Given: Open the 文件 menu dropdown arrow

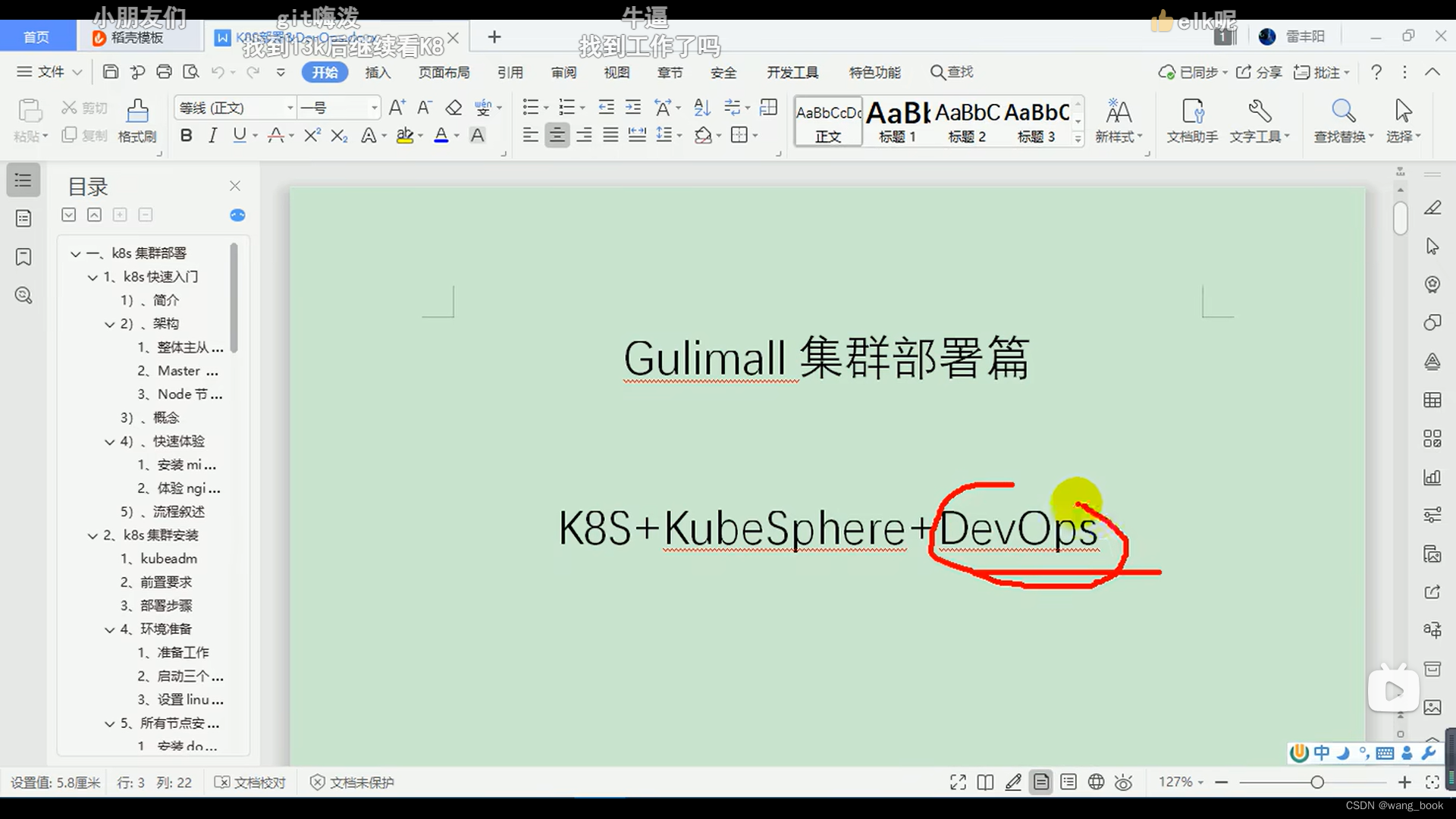Looking at the screenshot, I should tap(77, 72).
